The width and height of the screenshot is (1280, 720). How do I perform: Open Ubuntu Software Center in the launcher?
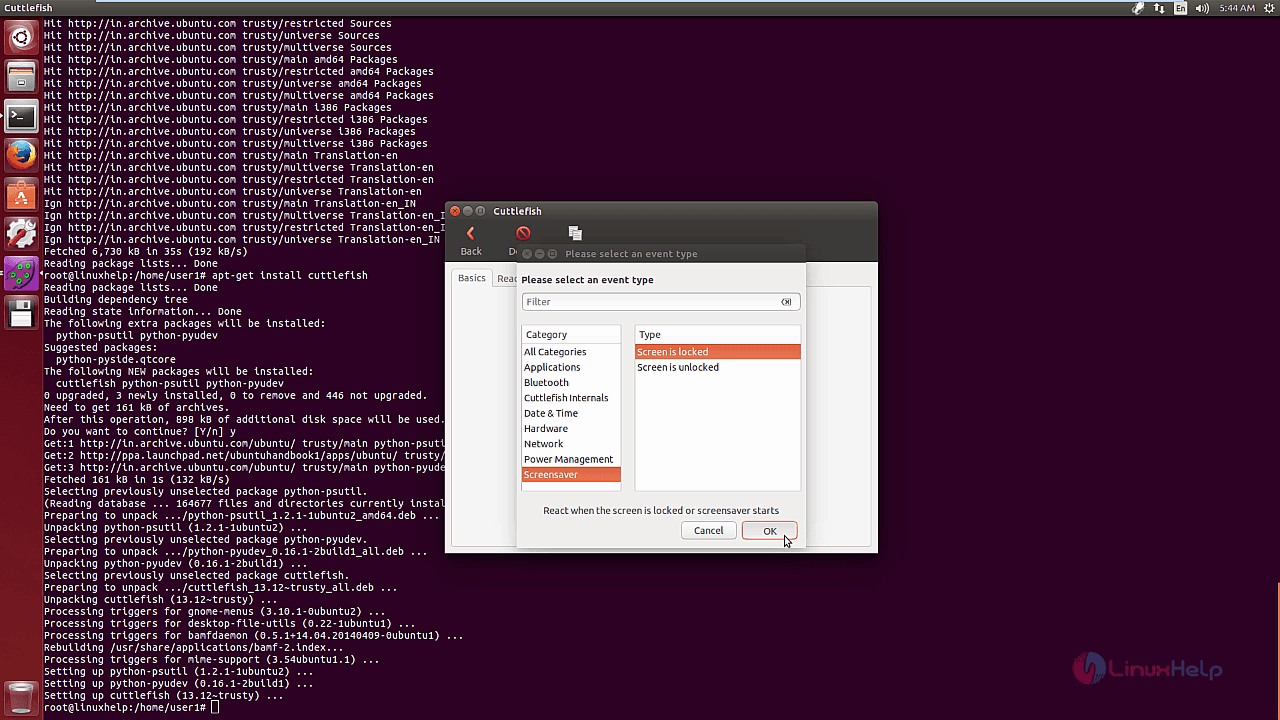point(21,194)
